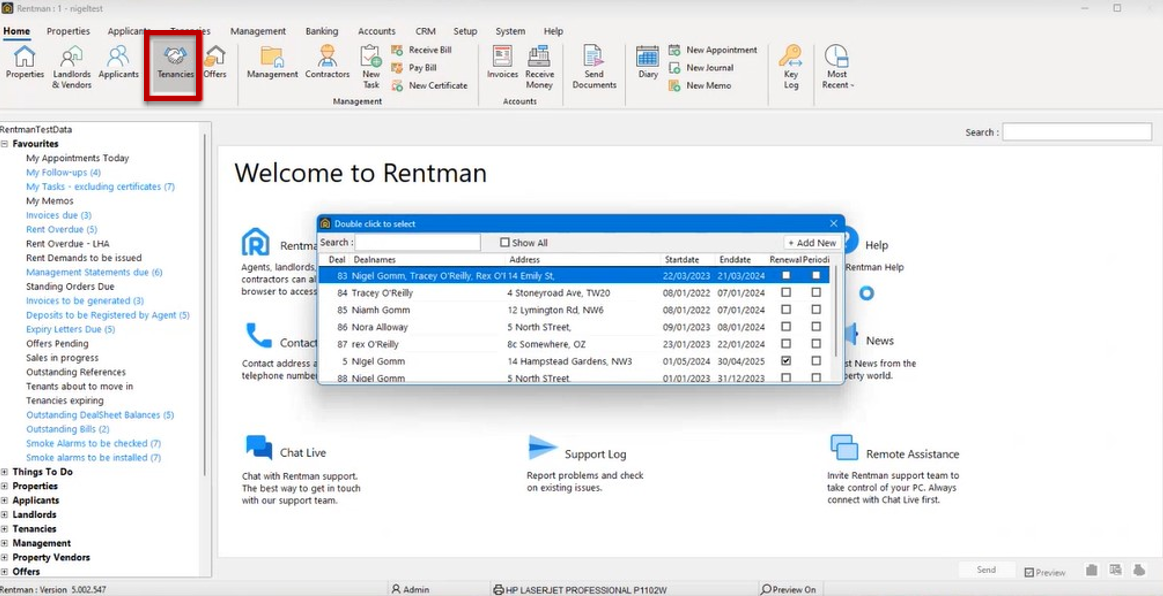Open Outstanding Bills (2) link
1163x596 pixels.
pos(67,429)
